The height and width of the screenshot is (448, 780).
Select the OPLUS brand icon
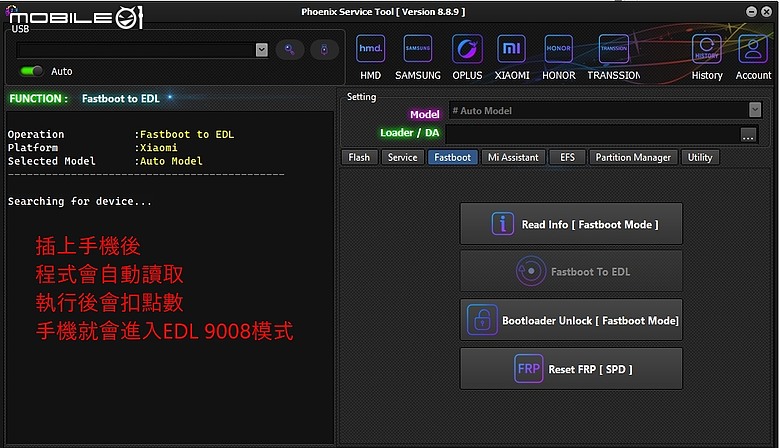pos(467,49)
